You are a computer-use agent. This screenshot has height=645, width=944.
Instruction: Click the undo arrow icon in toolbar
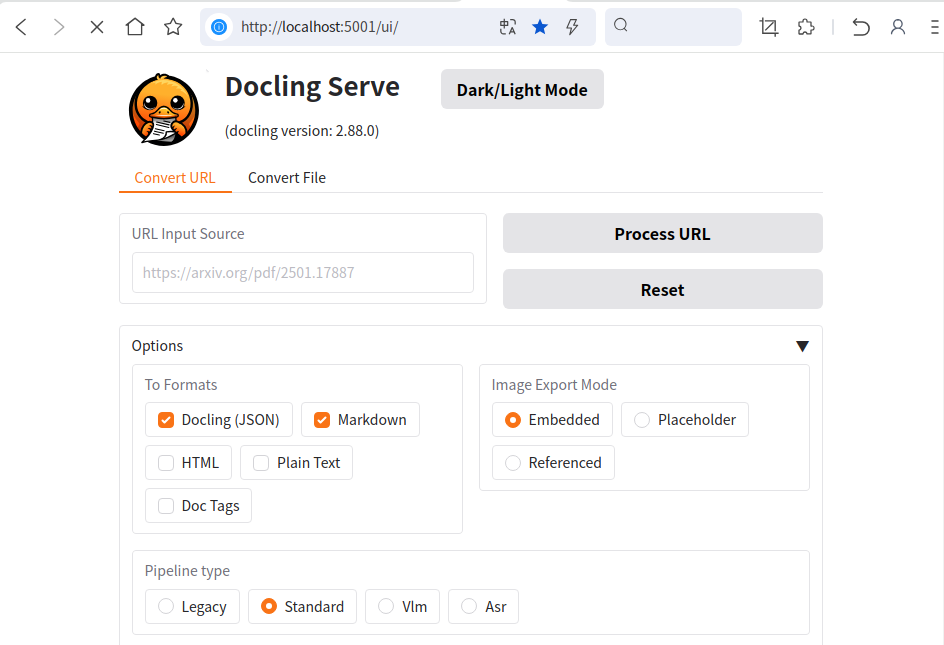861,27
